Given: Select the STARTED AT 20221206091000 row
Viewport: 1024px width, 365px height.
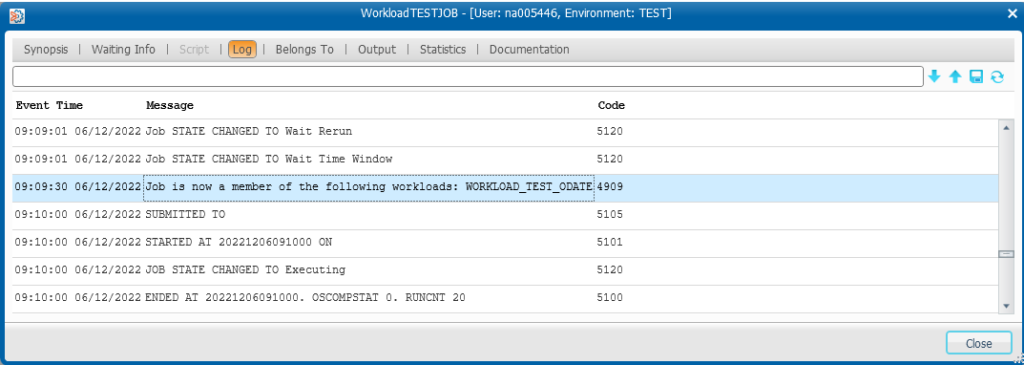Looking at the screenshot, I should 505,242.
